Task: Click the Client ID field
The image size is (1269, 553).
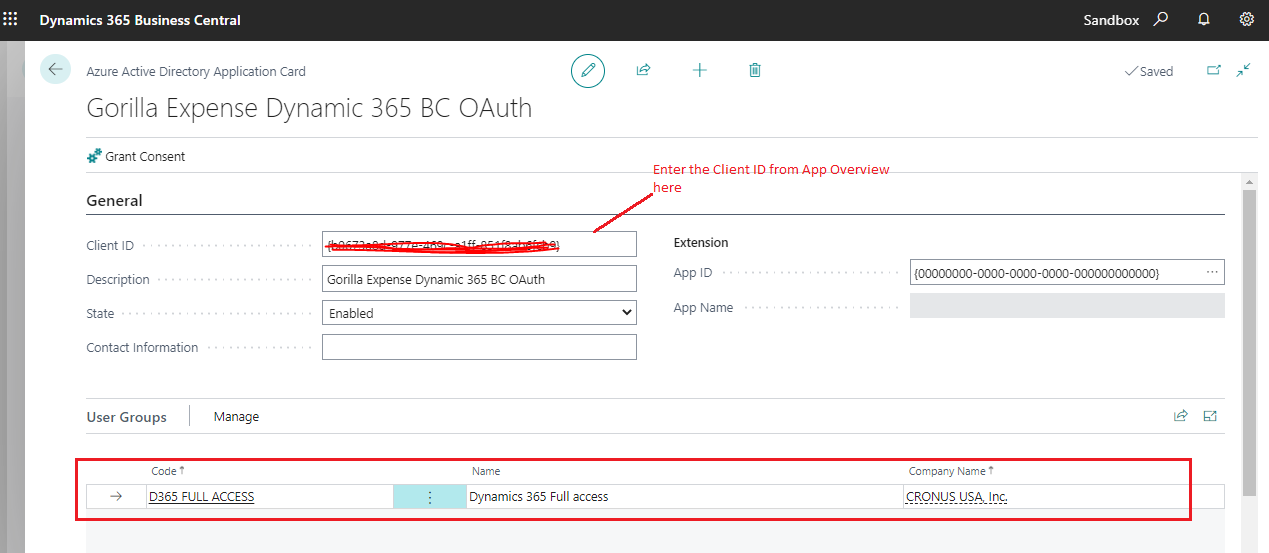Action: [x=479, y=244]
